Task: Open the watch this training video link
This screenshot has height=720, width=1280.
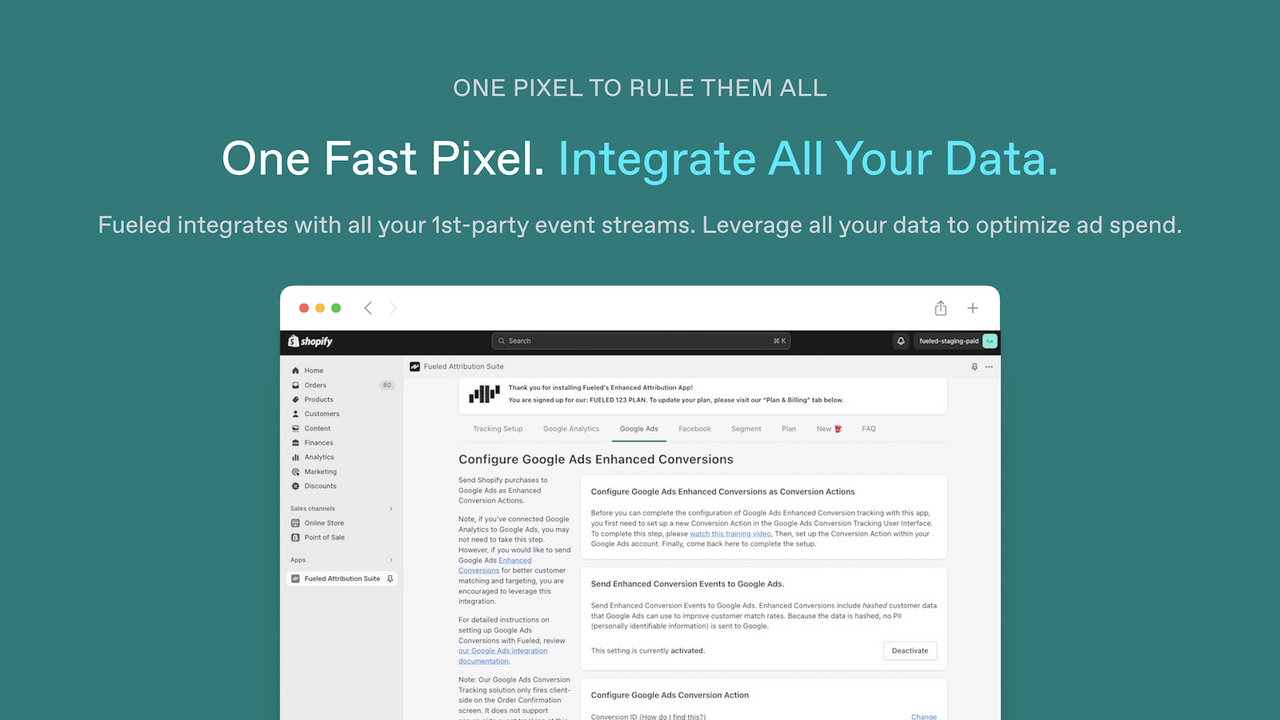Action: (730, 534)
